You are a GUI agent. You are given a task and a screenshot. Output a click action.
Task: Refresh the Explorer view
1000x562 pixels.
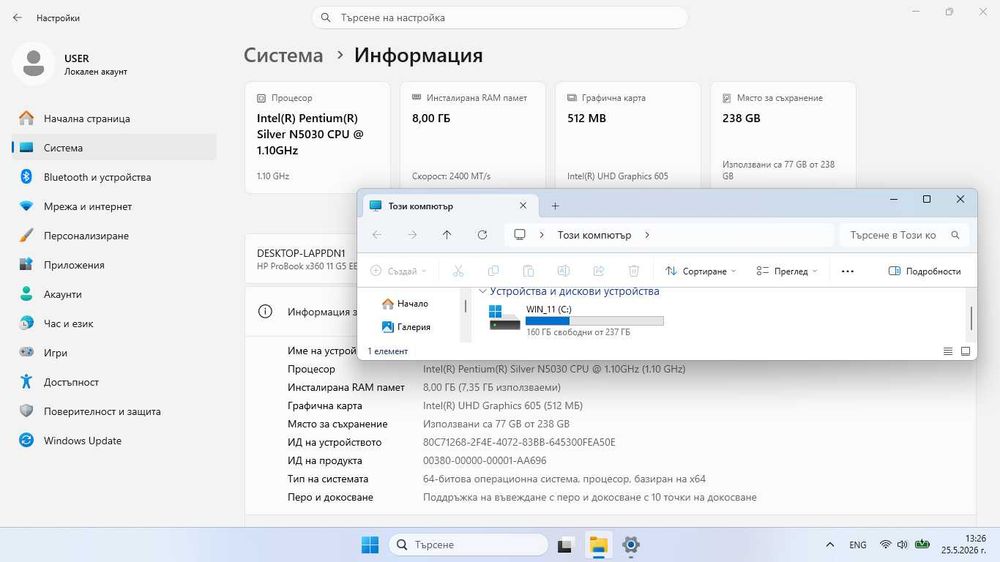482,235
